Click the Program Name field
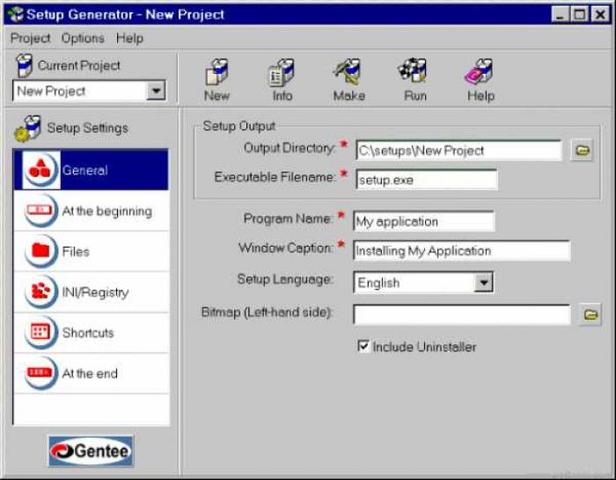The width and height of the screenshot is (616, 480). [424, 221]
